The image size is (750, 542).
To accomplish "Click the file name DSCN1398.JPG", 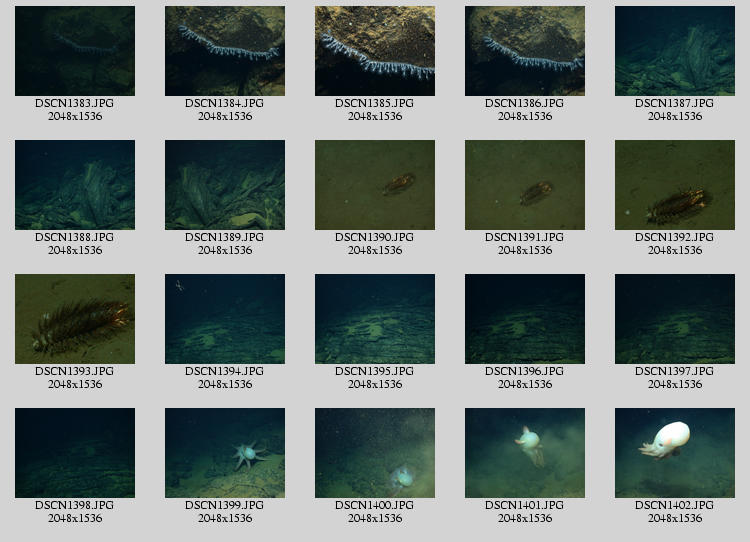I will pos(75,505).
